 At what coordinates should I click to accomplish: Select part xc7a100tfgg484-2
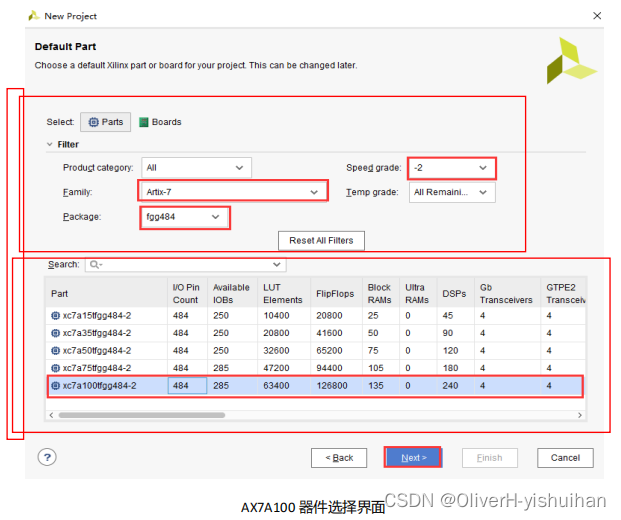[315, 386]
